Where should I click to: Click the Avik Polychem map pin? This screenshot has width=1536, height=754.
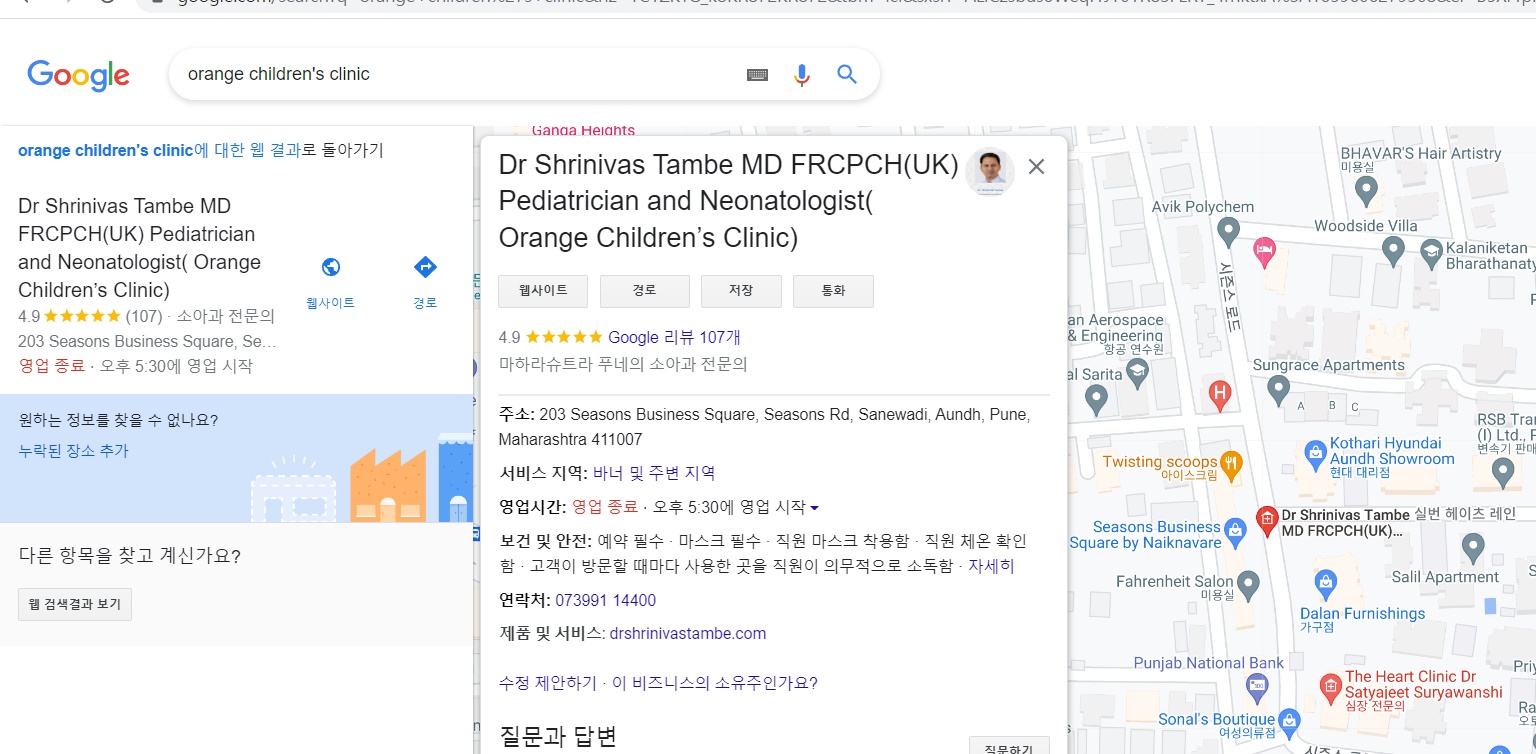[1229, 233]
